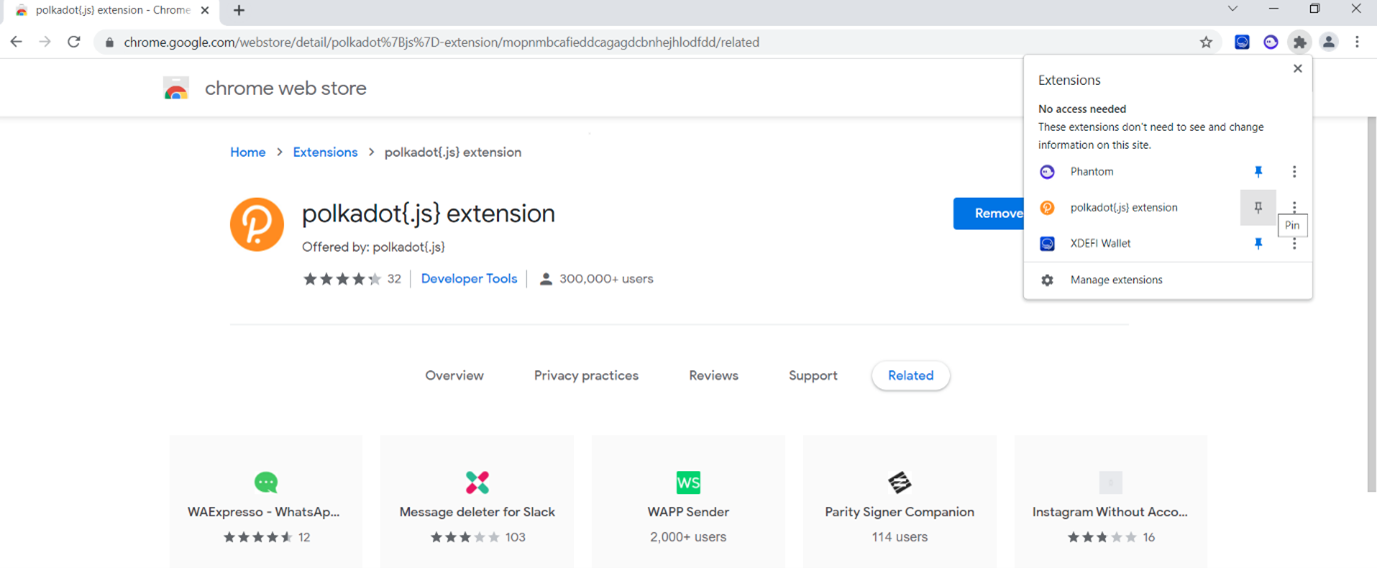This screenshot has width=1377, height=568.
Task: Click pinned Phantom toolbar icon
Action: 1271,42
